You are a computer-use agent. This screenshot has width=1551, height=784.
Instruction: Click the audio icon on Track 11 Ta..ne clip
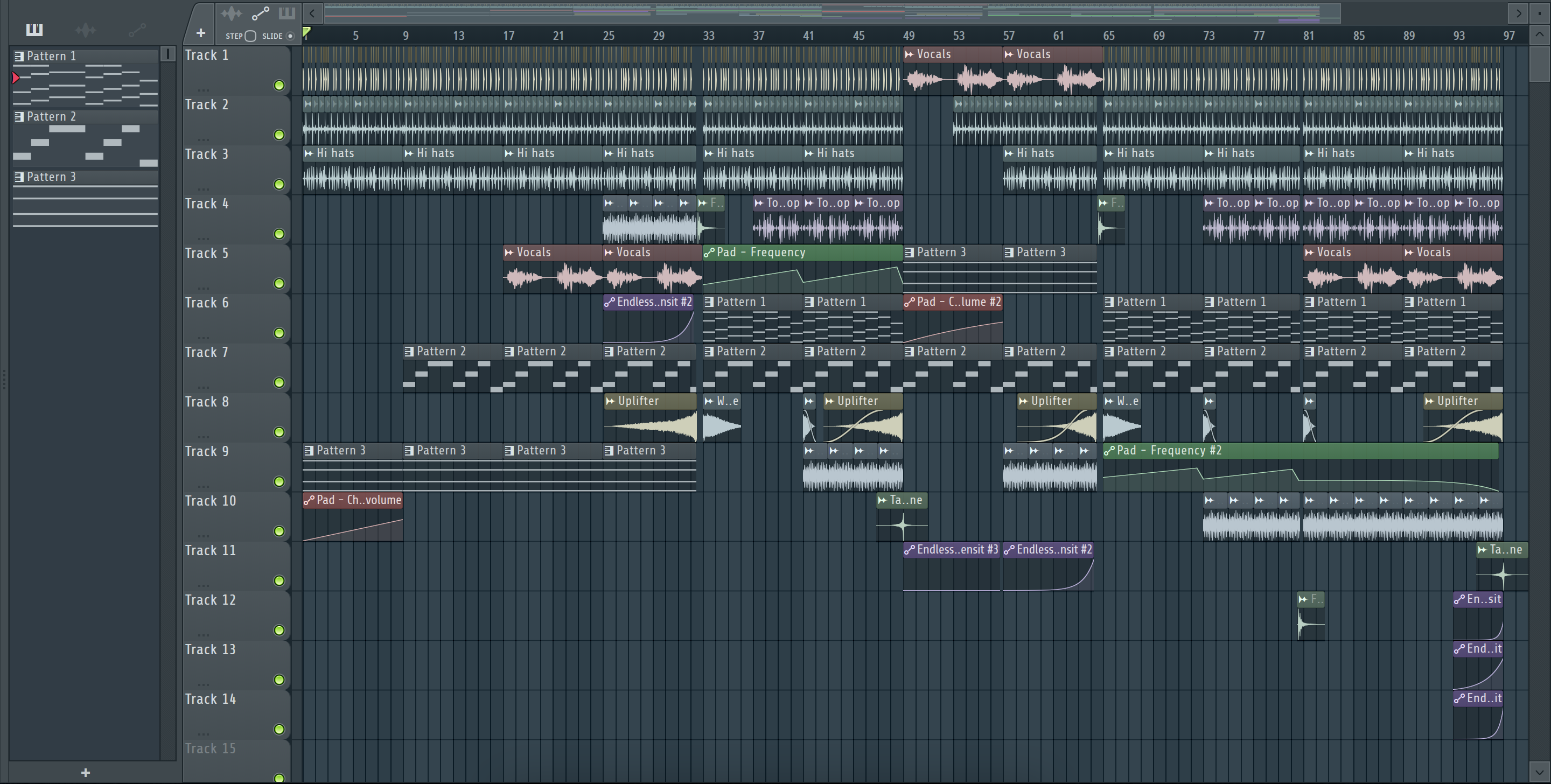[x=1483, y=550]
